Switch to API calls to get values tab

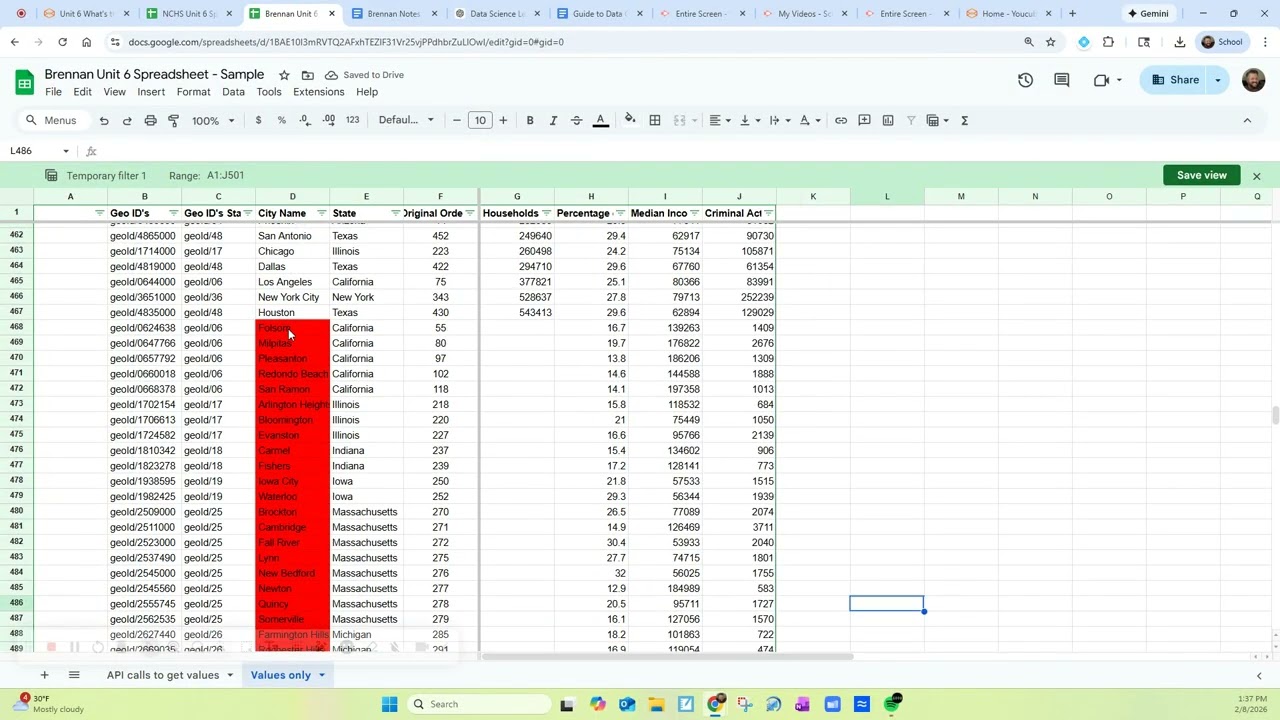click(x=163, y=675)
